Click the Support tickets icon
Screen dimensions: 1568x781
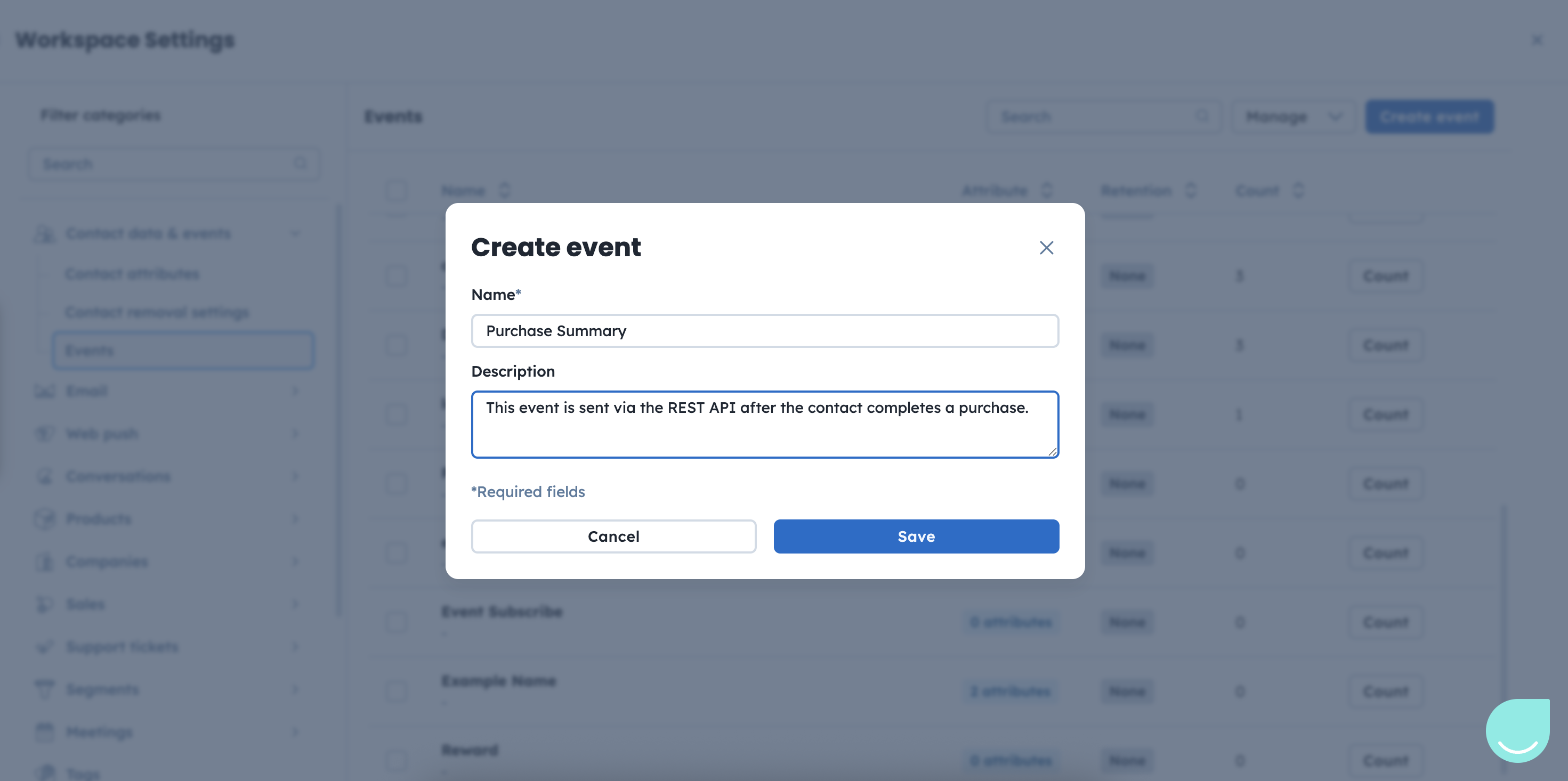[x=45, y=647]
